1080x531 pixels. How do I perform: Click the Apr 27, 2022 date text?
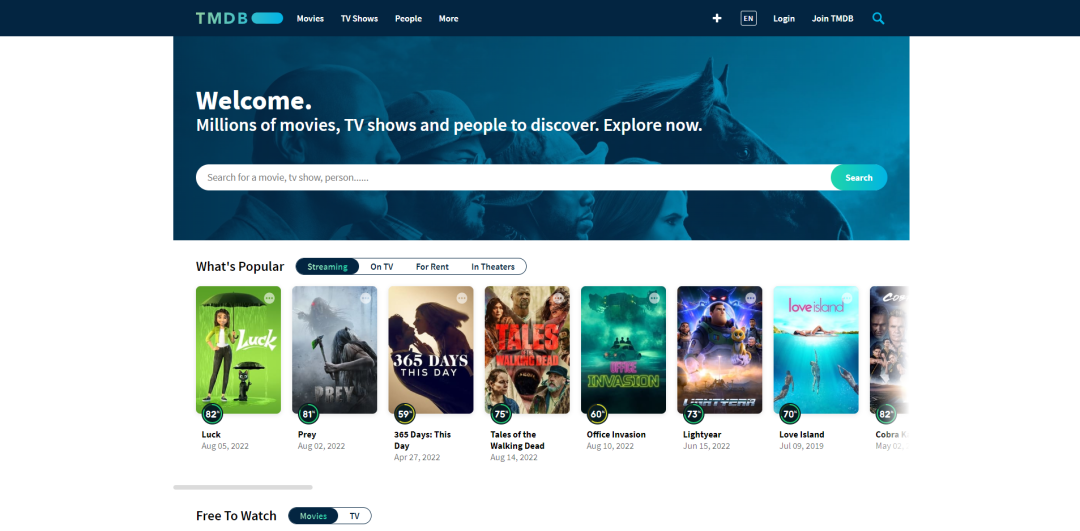(417, 457)
